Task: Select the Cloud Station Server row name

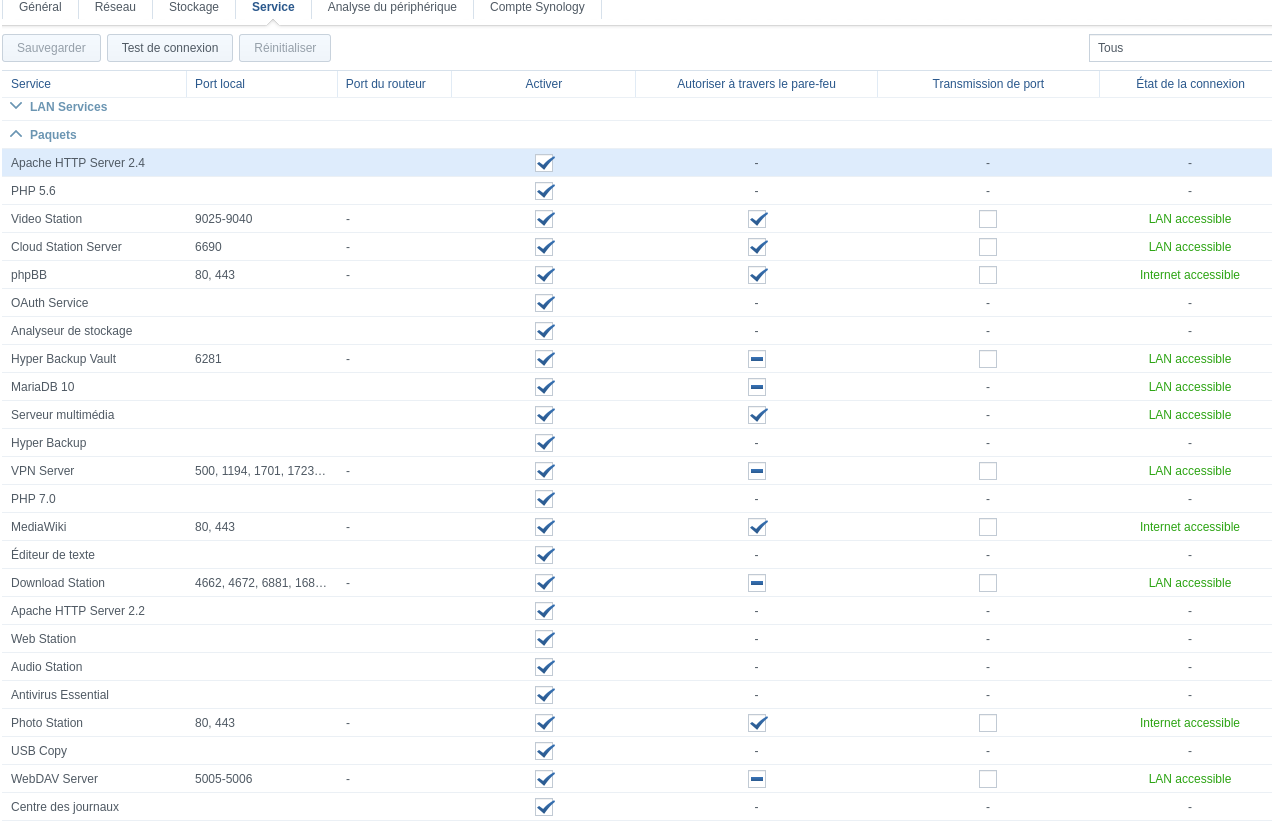Action: point(66,247)
